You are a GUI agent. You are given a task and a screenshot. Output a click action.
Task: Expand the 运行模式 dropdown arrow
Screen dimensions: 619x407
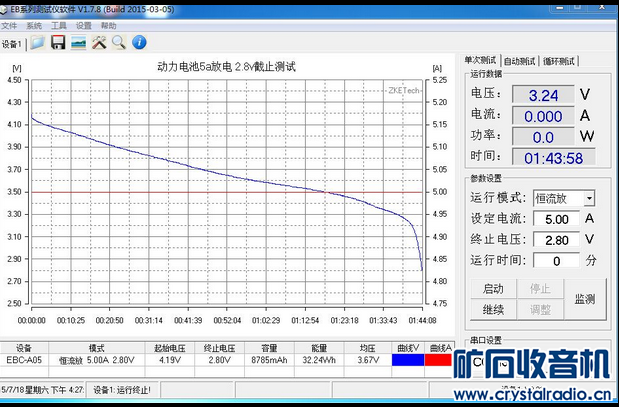pyautogui.click(x=589, y=198)
